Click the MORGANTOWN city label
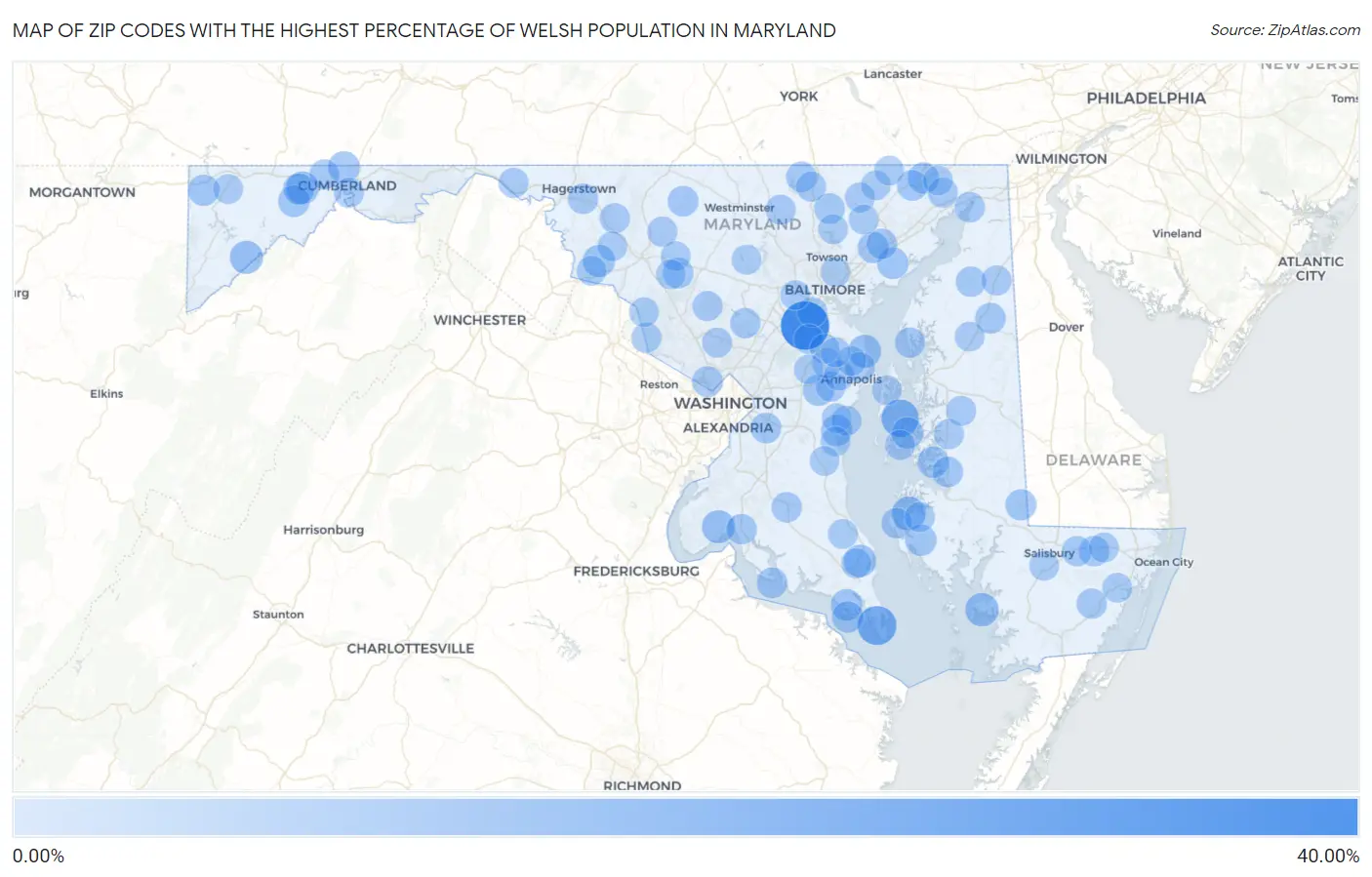1372x877 pixels. [82, 192]
